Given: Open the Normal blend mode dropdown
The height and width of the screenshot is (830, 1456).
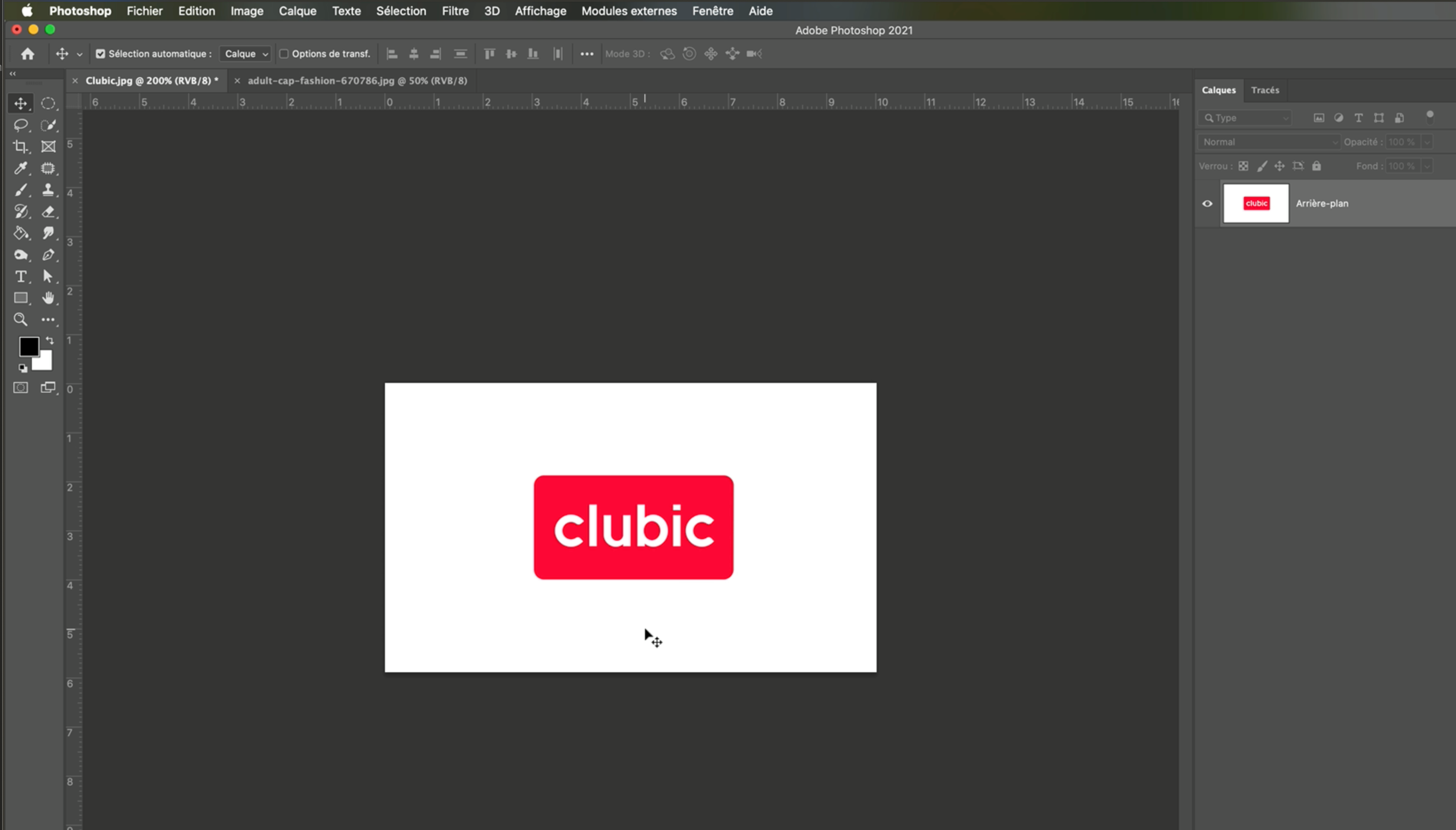Looking at the screenshot, I should tap(1268, 142).
